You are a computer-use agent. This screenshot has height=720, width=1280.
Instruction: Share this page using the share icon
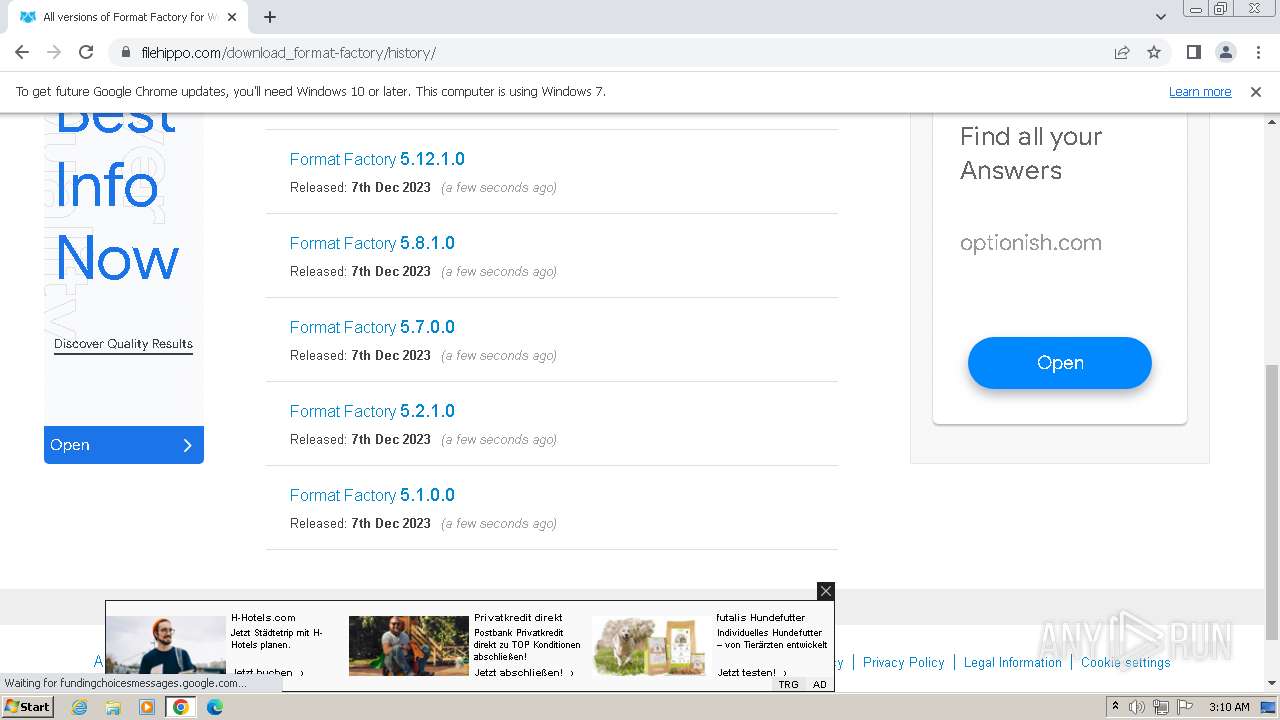point(1122,52)
